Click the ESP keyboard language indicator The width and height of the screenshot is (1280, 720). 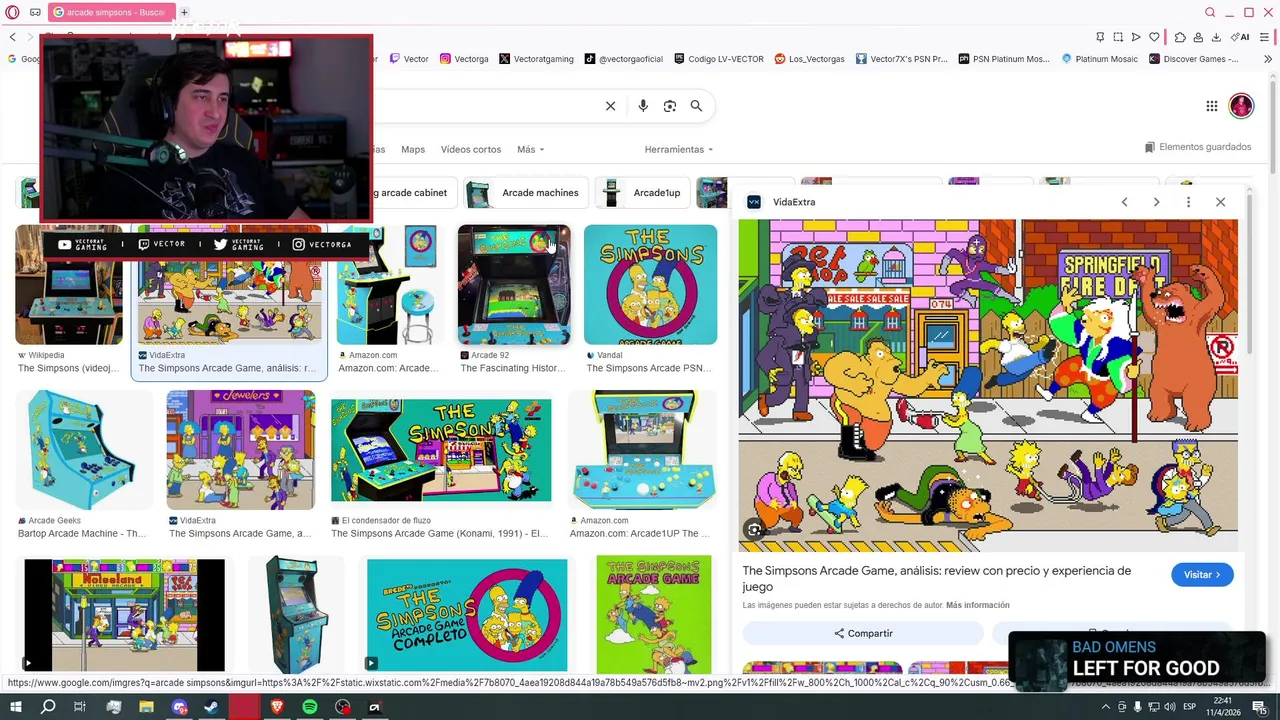(1190, 707)
